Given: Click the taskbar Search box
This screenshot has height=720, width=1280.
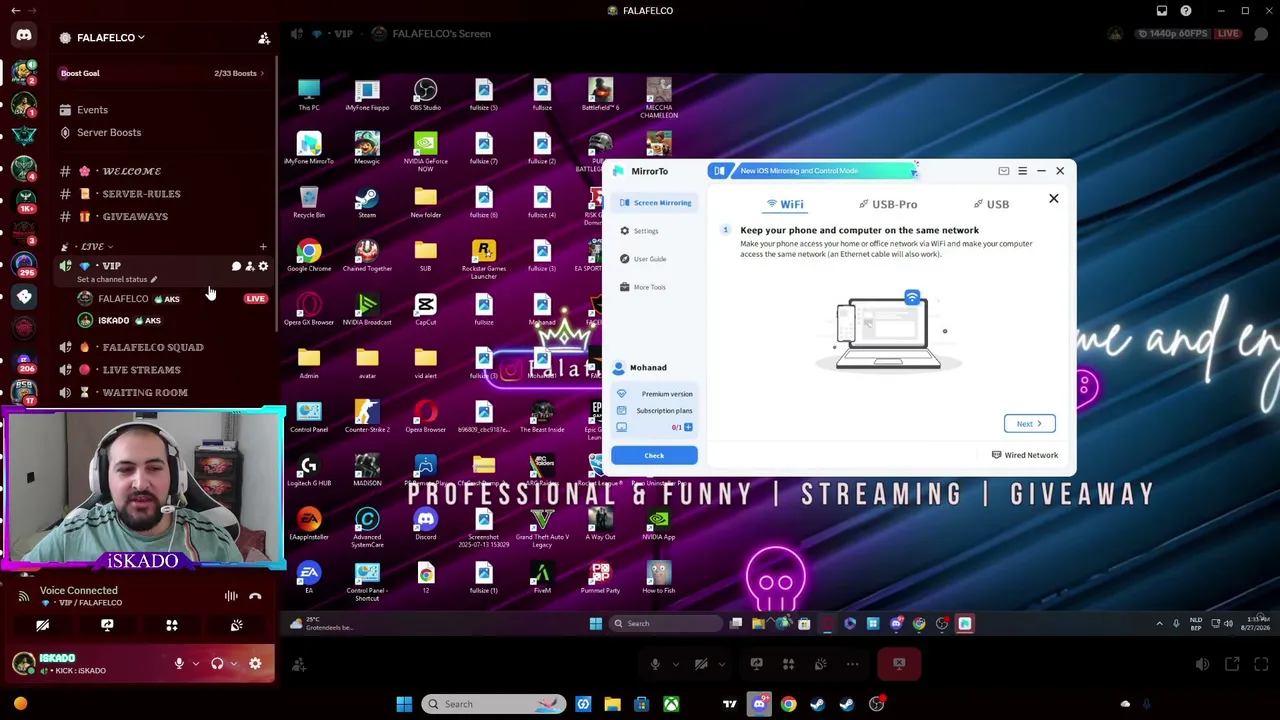Looking at the screenshot, I should (x=495, y=704).
